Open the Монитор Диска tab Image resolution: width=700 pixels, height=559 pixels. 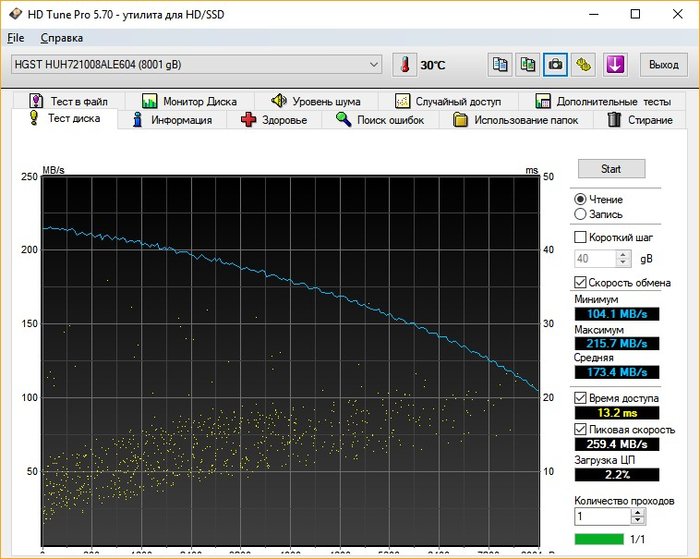point(189,101)
